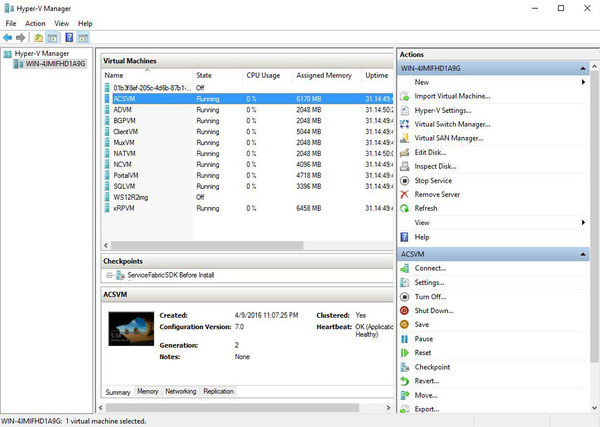This screenshot has height=427, width=600.
Task: Select the NCVM virtual machine row
Action: pos(248,165)
